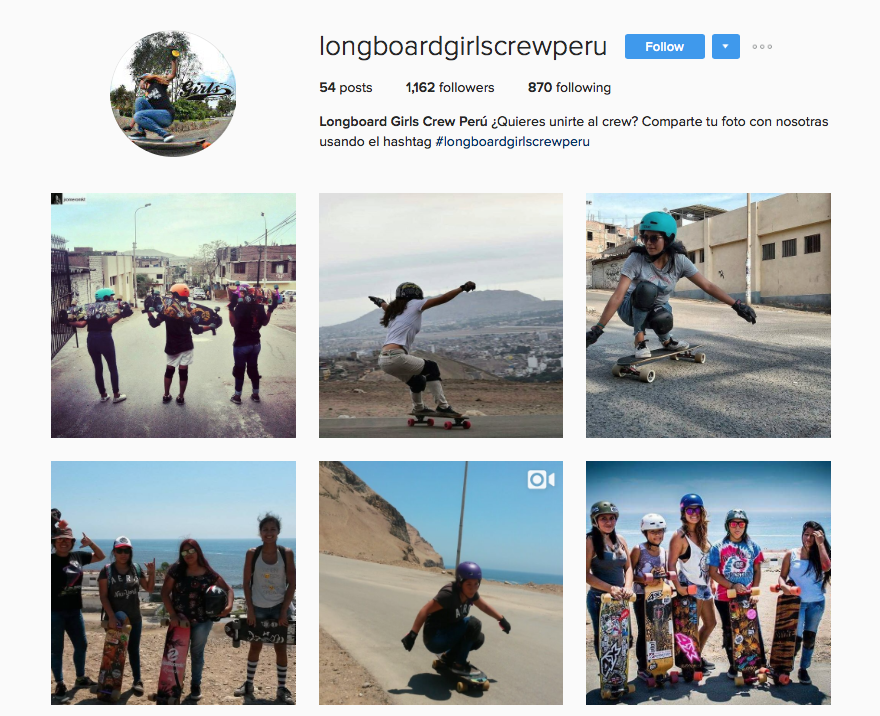The image size is (880, 716).
Task: Click the Longboard Girls Crew Perú bio name
Action: click(403, 122)
